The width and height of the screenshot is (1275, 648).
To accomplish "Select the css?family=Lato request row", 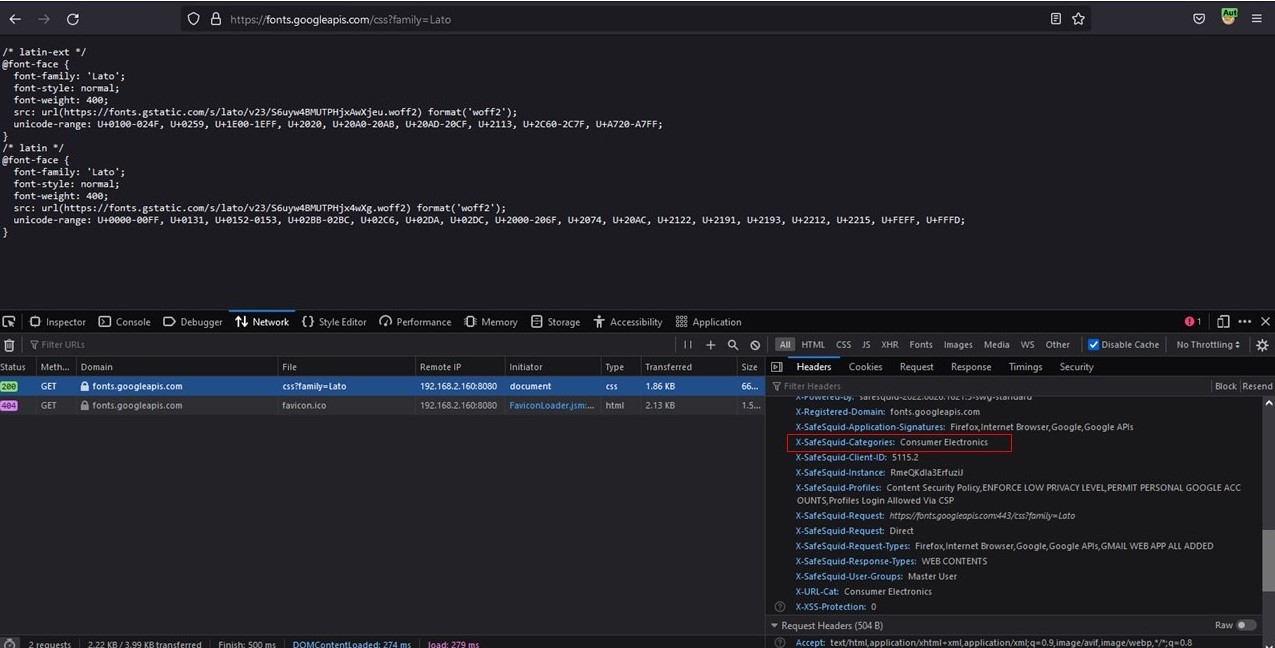I will tap(380, 386).
